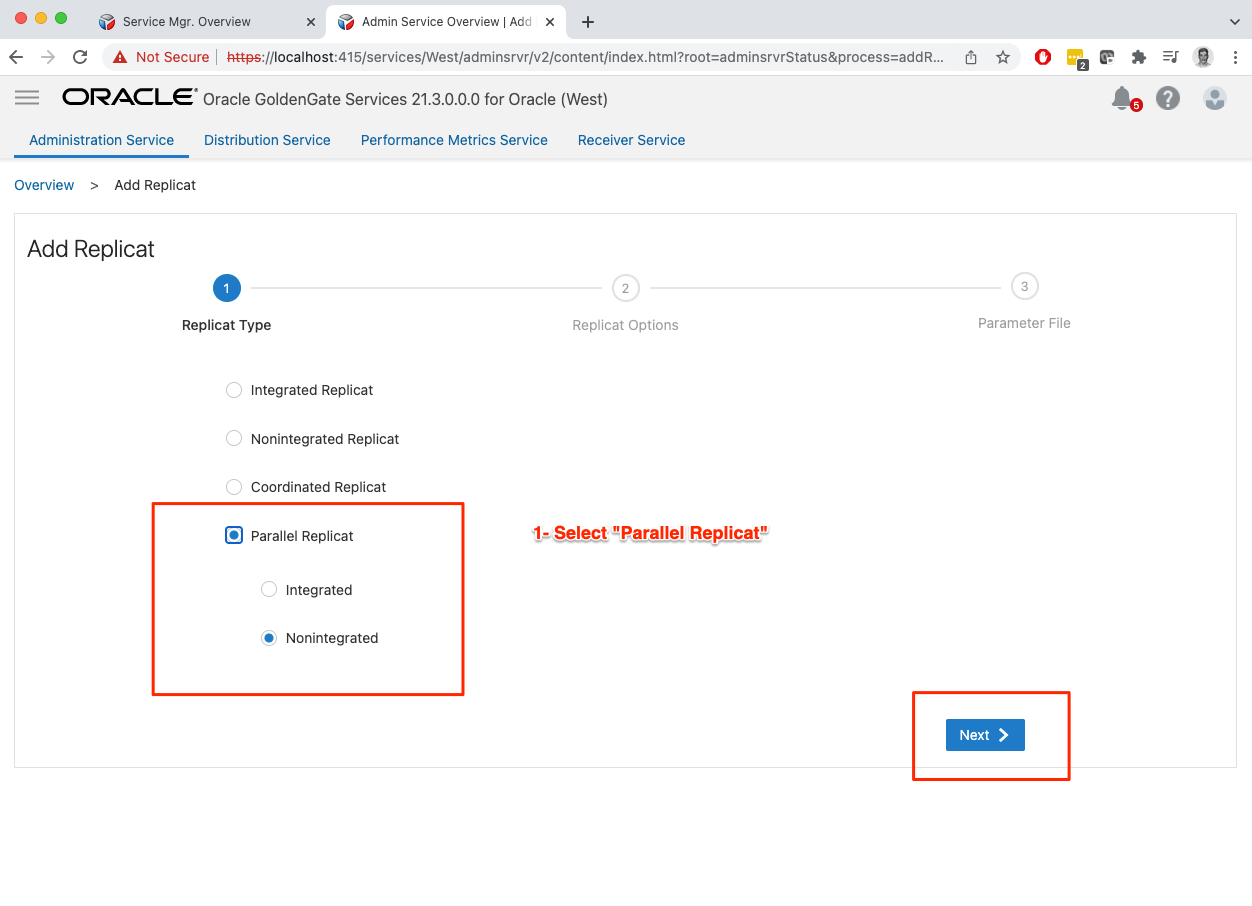This screenshot has width=1252, height=906.
Task: Choose the Coordinated Replicat radio option
Action: click(234, 487)
